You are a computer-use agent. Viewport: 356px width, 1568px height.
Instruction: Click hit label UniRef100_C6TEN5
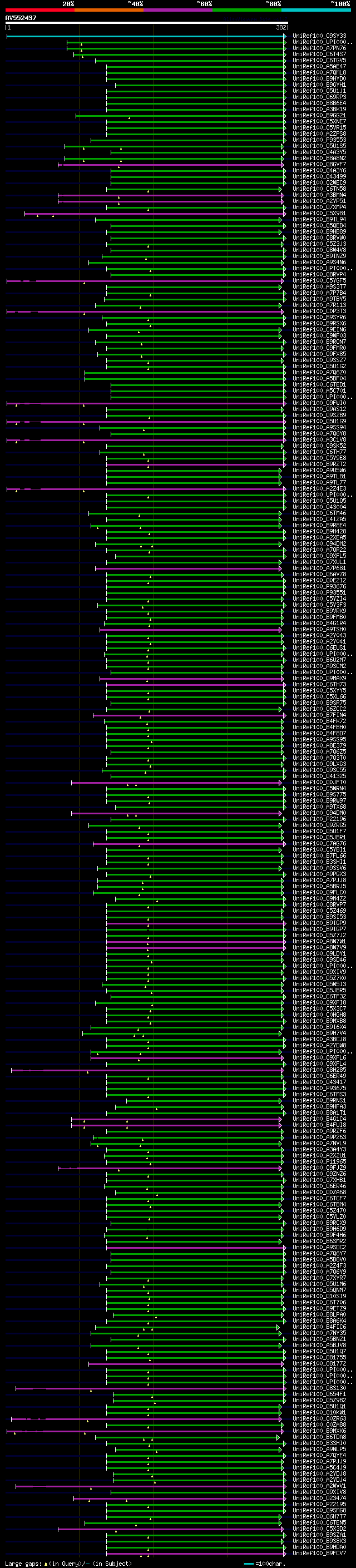tap(319, 1522)
